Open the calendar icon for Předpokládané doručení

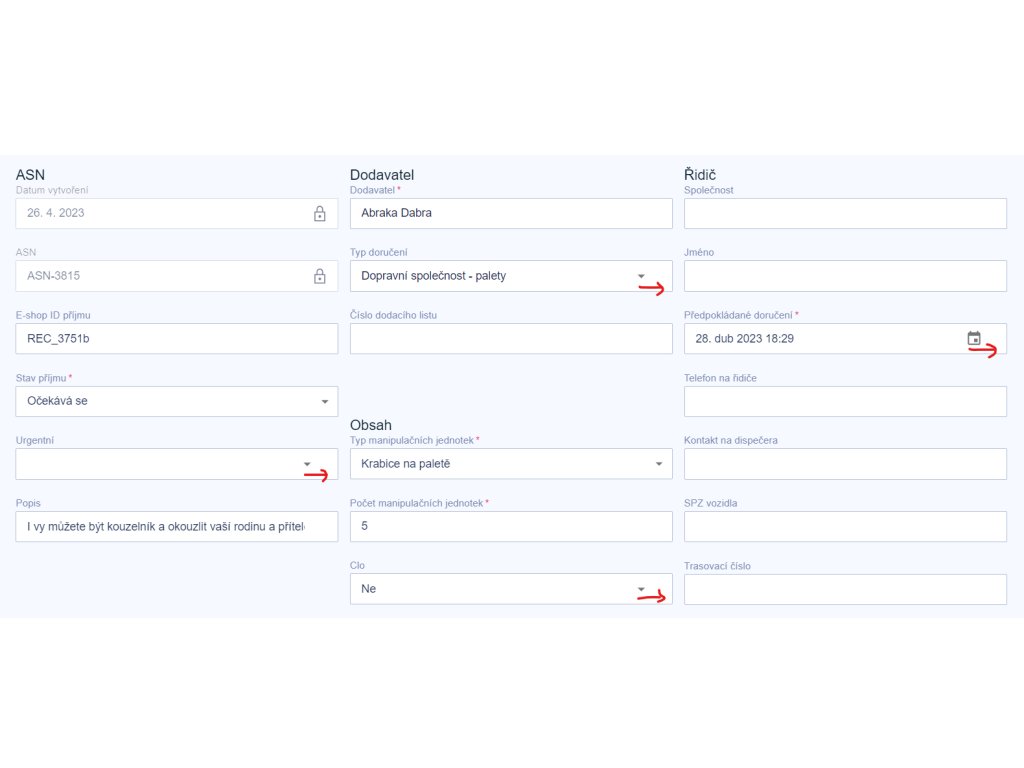pyautogui.click(x=974, y=338)
